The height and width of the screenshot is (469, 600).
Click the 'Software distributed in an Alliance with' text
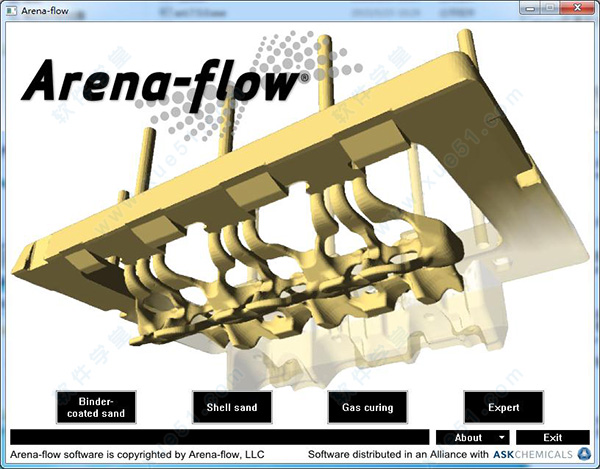click(398, 454)
